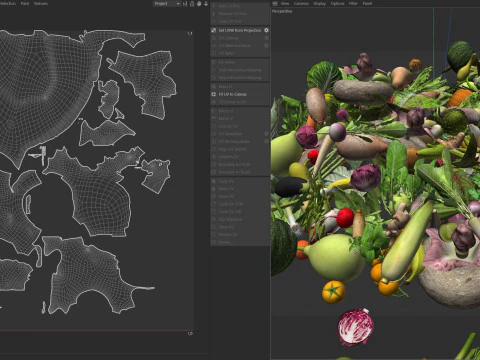Open Set UVW from Projection gear options
Screen dimensions: 480x360
[266, 30]
